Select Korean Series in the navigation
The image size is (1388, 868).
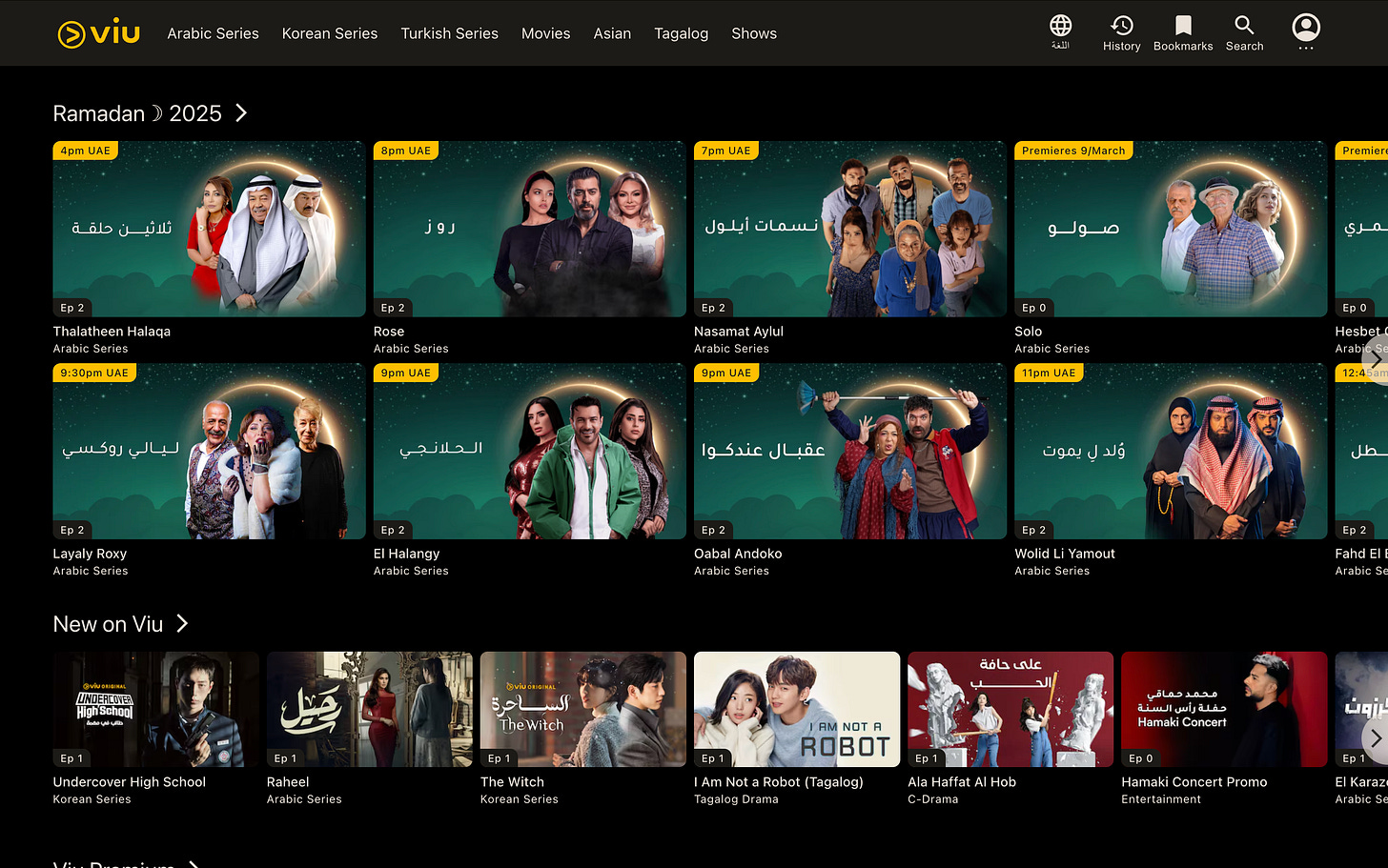(330, 33)
